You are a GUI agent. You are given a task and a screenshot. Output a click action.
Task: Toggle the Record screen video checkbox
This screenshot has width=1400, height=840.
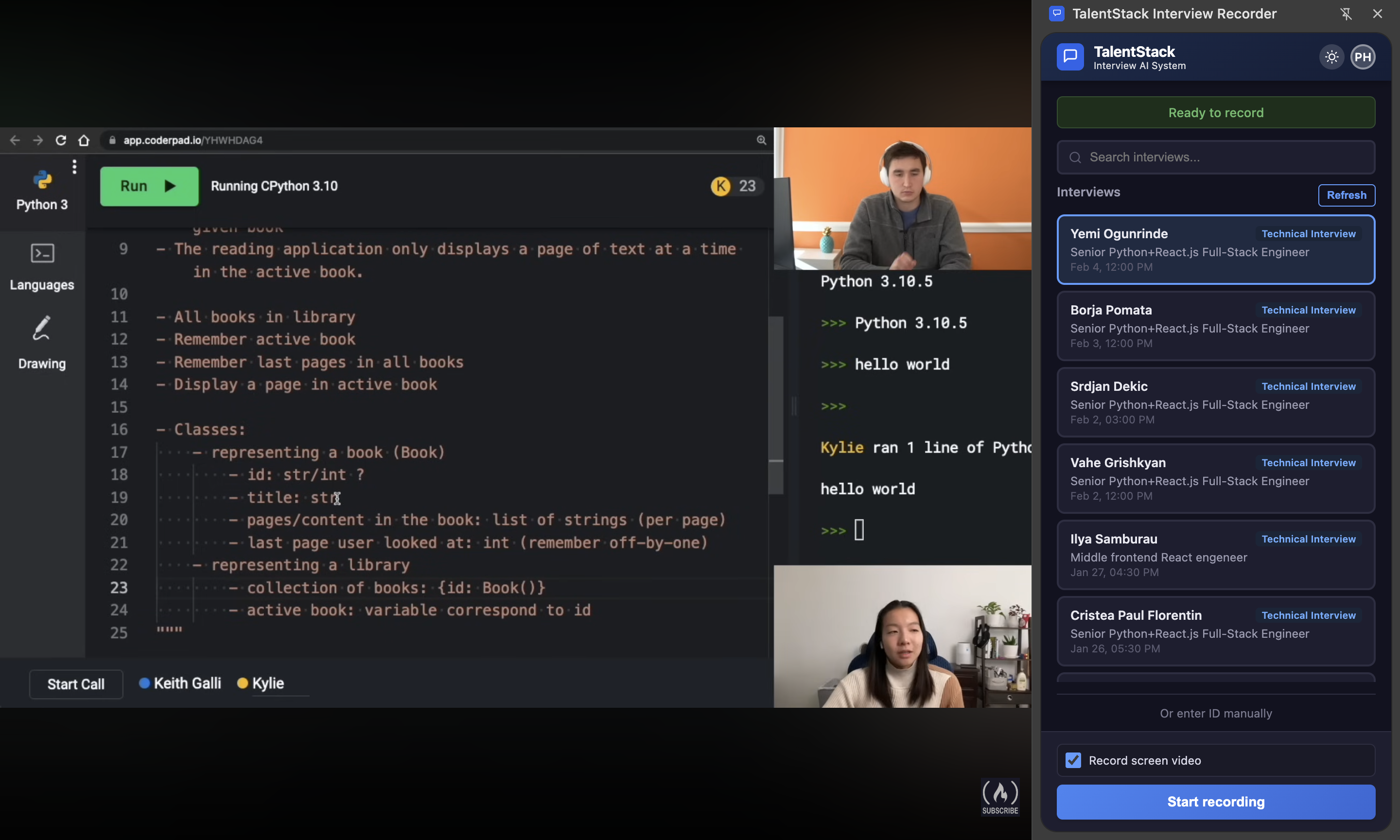pyautogui.click(x=1073, y=760)
